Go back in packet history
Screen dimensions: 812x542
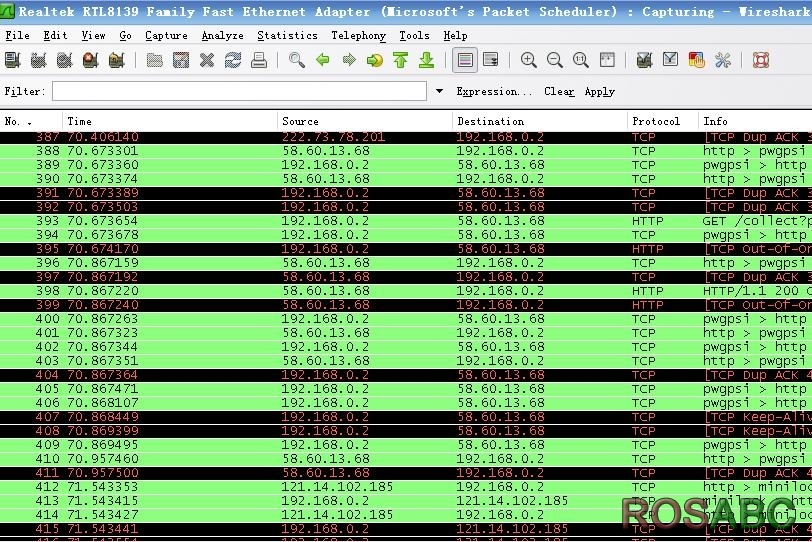tap(323, 60)
